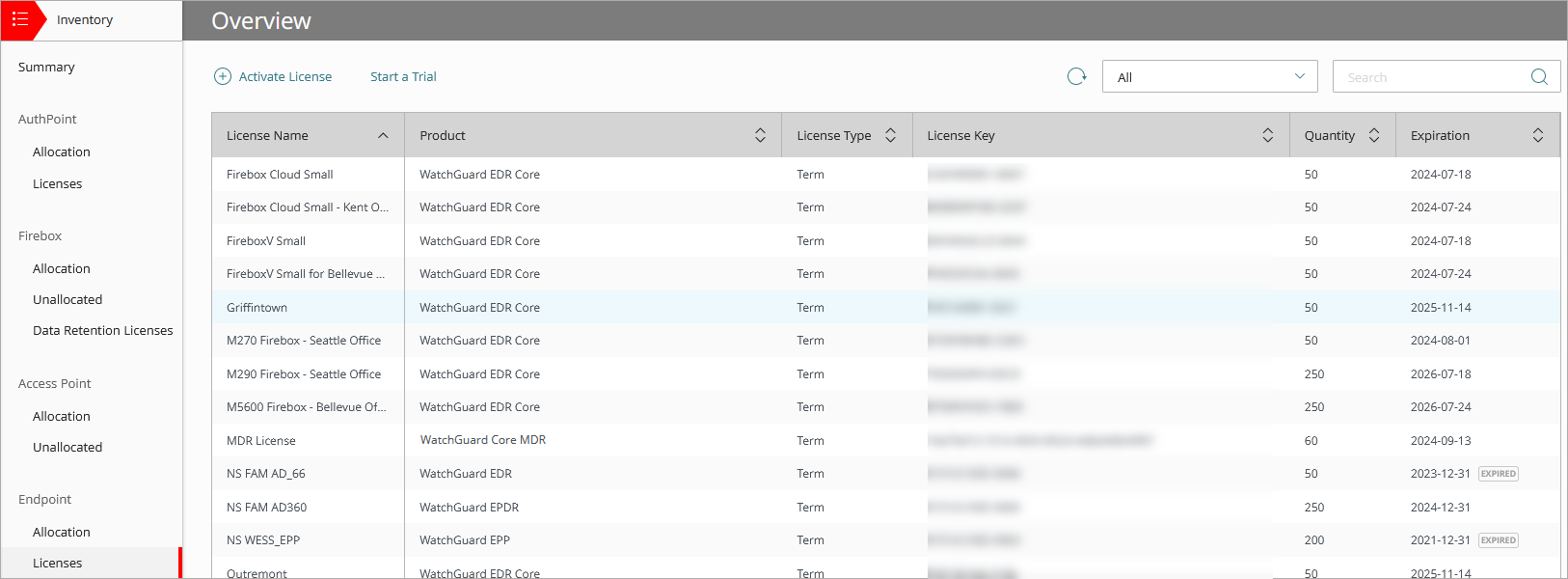Click into the Search input field

pyautogui.click(x=1427, y=77)
